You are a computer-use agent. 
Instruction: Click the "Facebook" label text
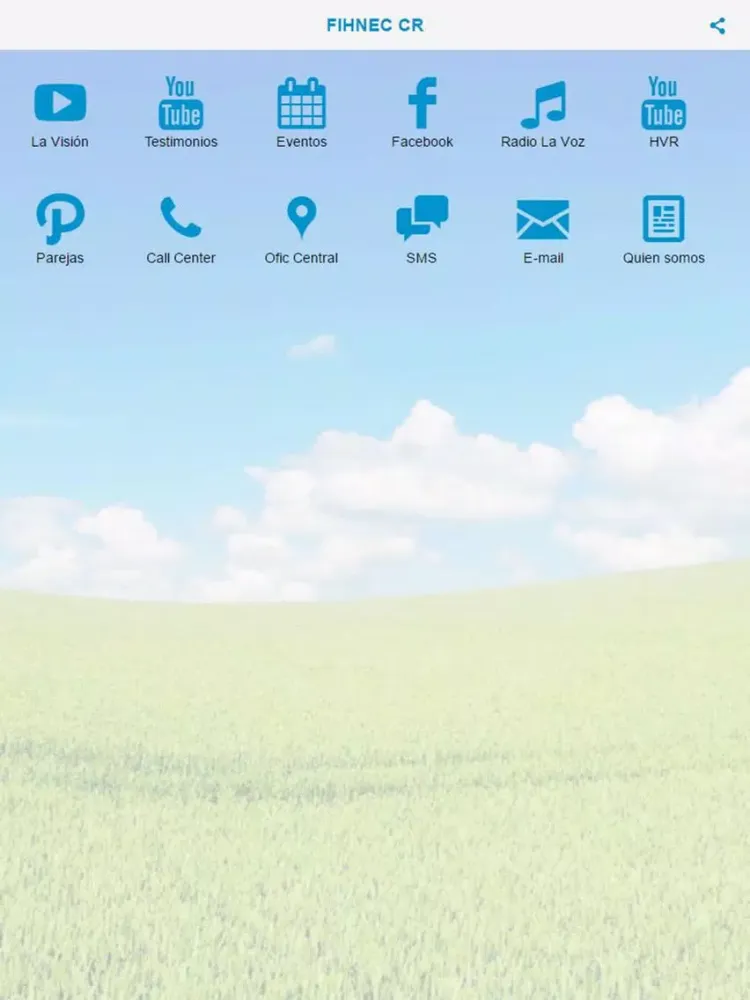click(x=422, y=142)
